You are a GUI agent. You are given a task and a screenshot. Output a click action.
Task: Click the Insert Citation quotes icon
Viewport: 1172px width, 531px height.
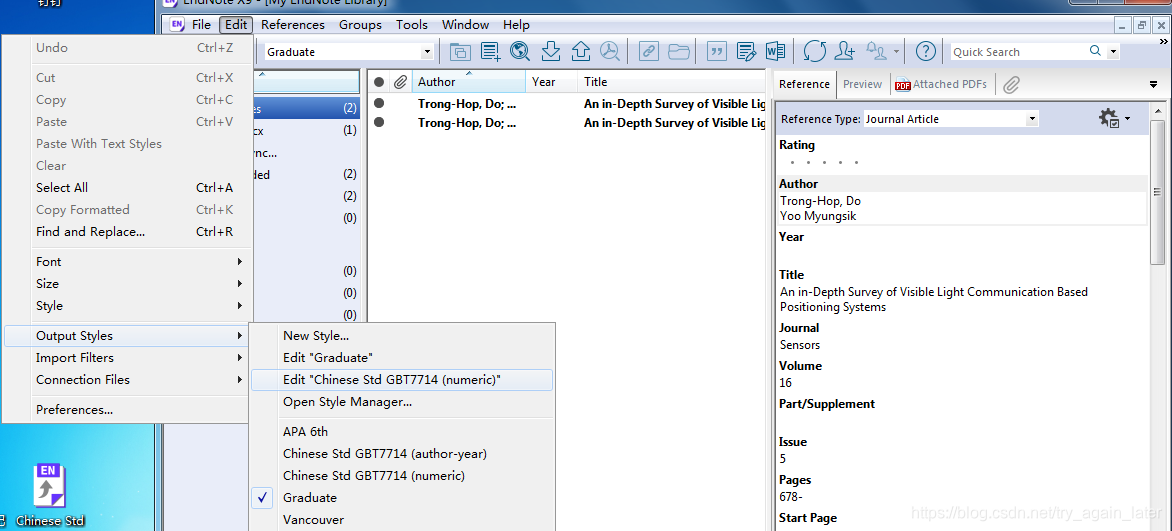716,52
